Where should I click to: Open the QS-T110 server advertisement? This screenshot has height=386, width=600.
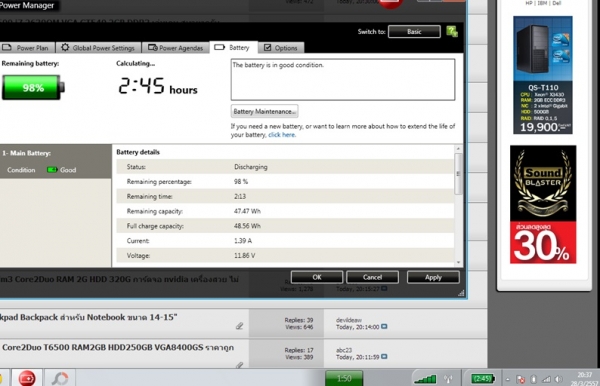[543, 75]
